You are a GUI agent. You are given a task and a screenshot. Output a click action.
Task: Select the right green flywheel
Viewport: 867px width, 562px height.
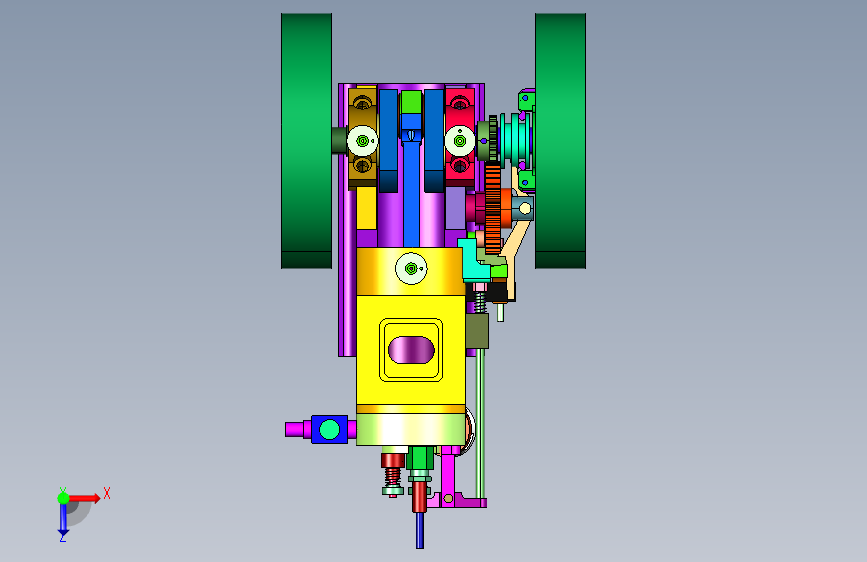pyautogui.click(x=560, y=141)
